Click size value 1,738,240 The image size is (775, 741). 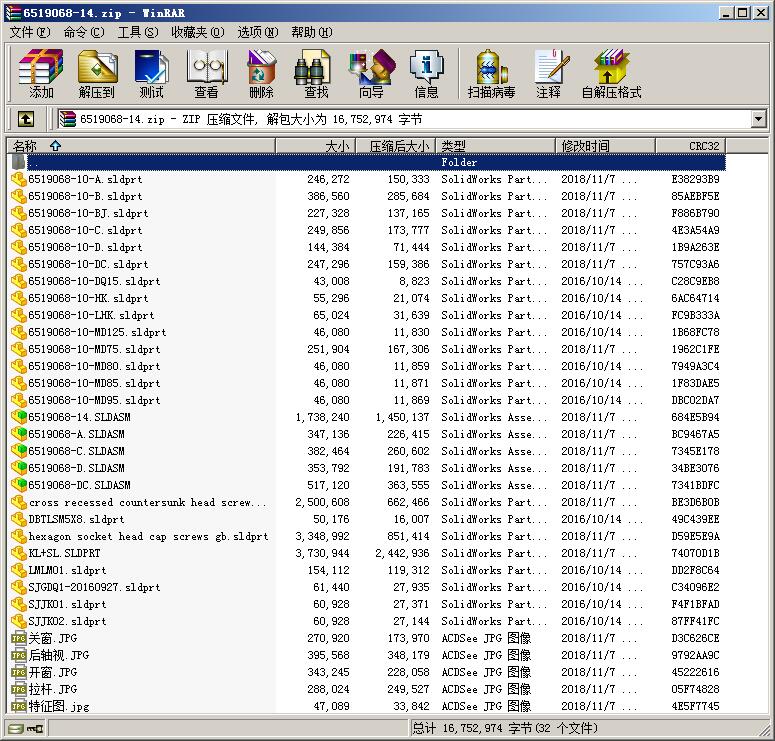pyautogui.click(x=322, y=417)
